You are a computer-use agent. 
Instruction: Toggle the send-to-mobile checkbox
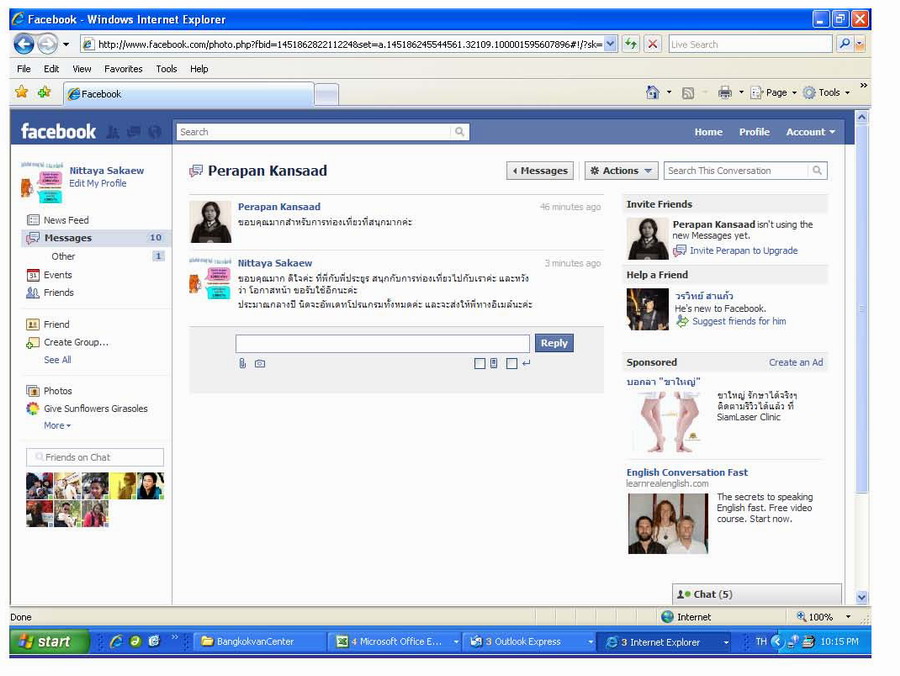480,363
